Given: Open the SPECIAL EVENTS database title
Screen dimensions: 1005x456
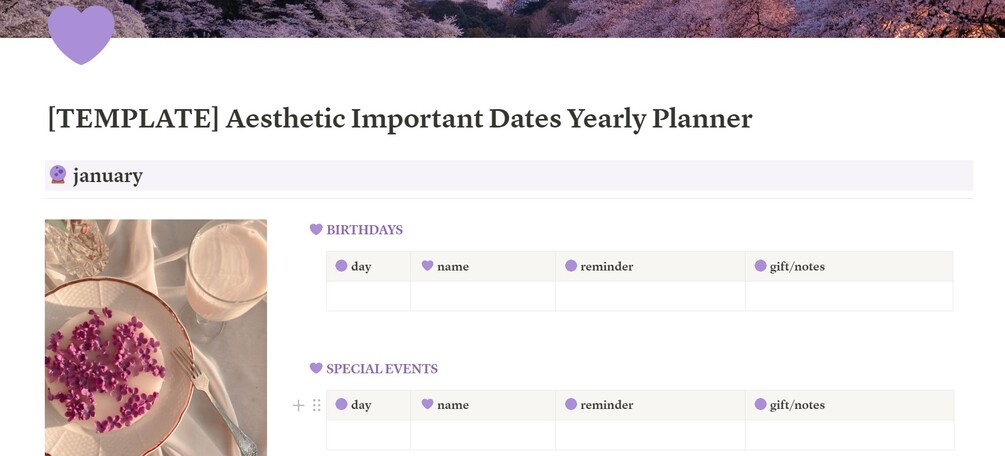Looking at the screenshot, I should pos(381,369).
